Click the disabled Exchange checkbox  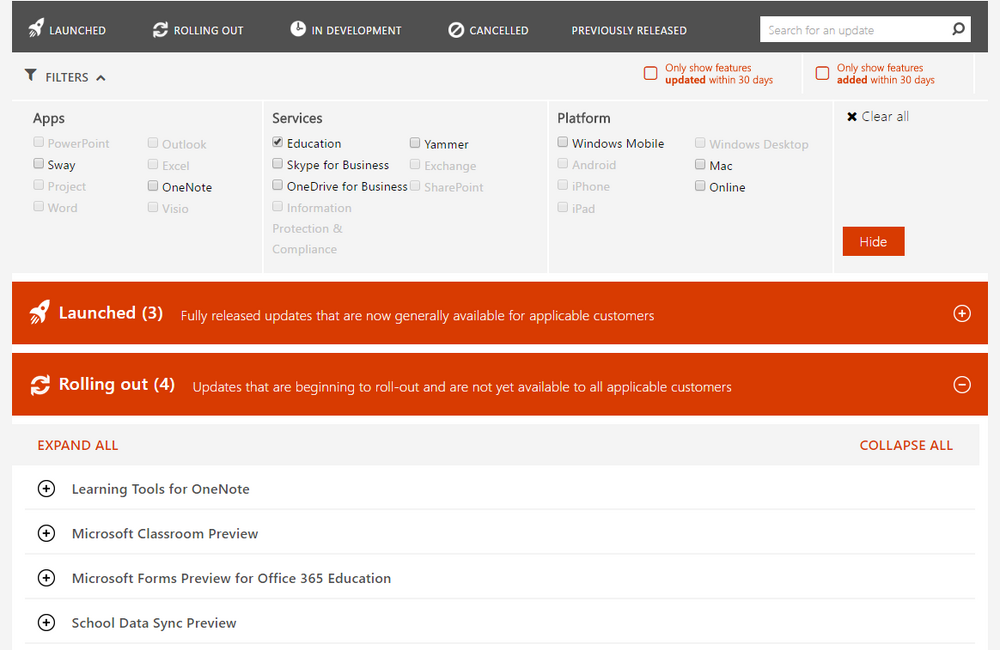point(415,165)
